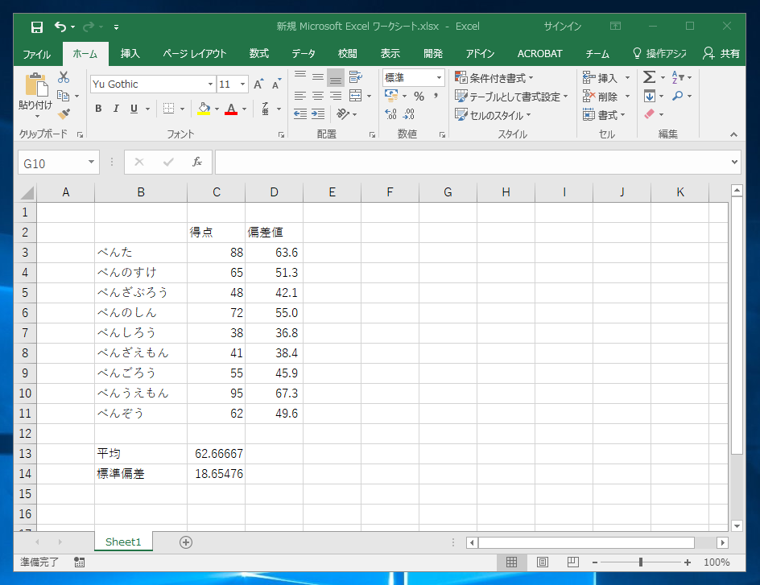This screenshot has width=760, height=585.
Task: Switch to the データ tab
Action: (x=303, y=54)
